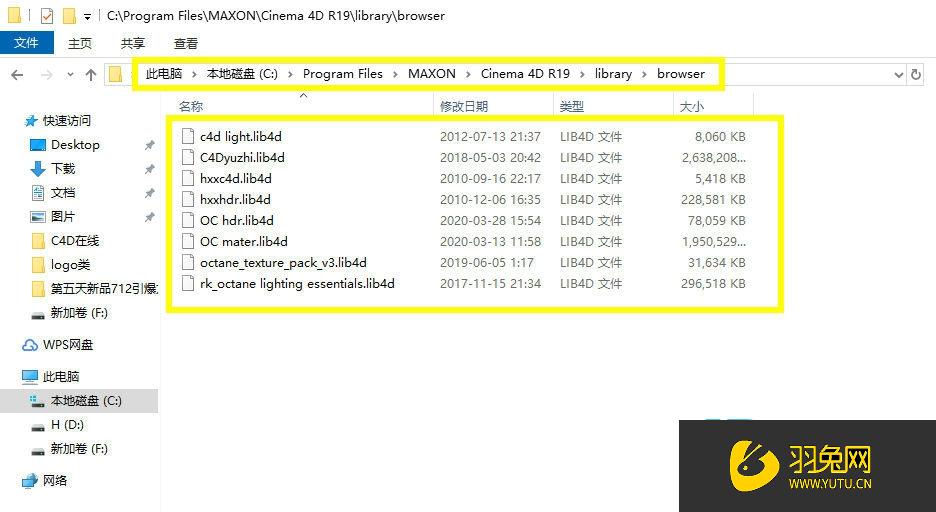The width and height of the screenshot is (936, 512).
Task: Click file icon of OC hdr.lib4d
Action: (x=188, y=220)
